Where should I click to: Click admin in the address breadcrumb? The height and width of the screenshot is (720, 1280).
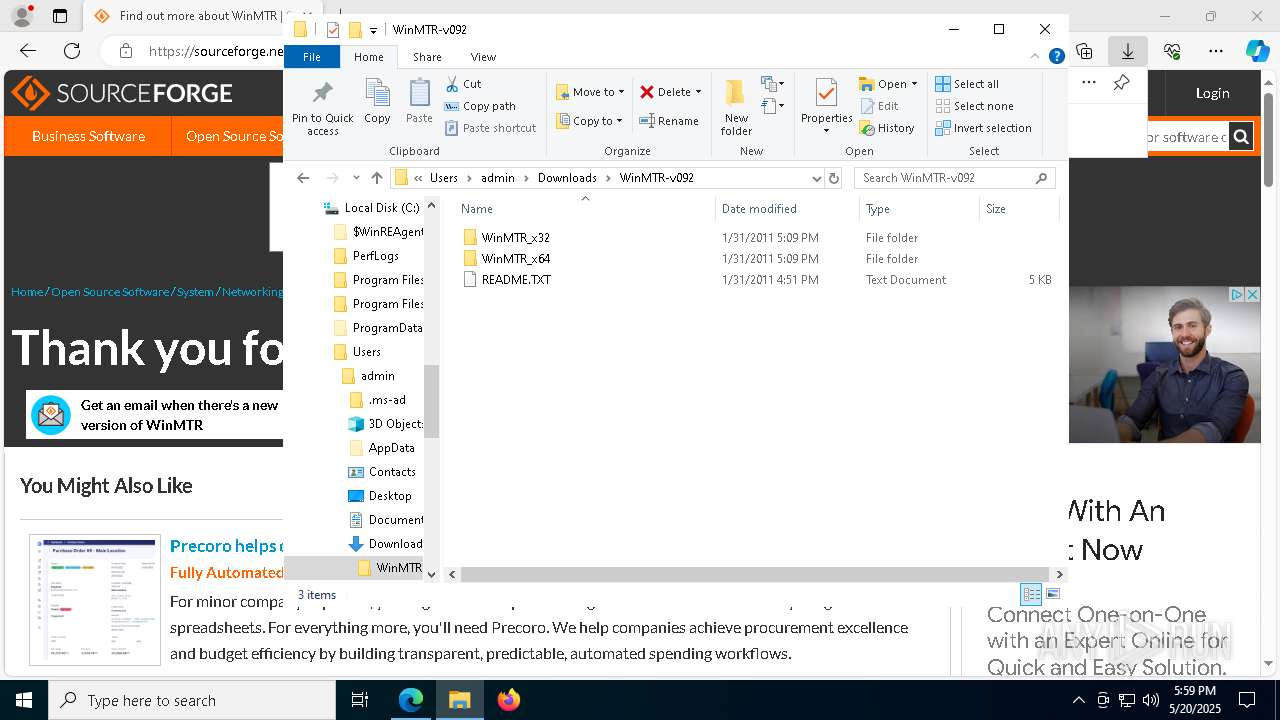[498, 178]
